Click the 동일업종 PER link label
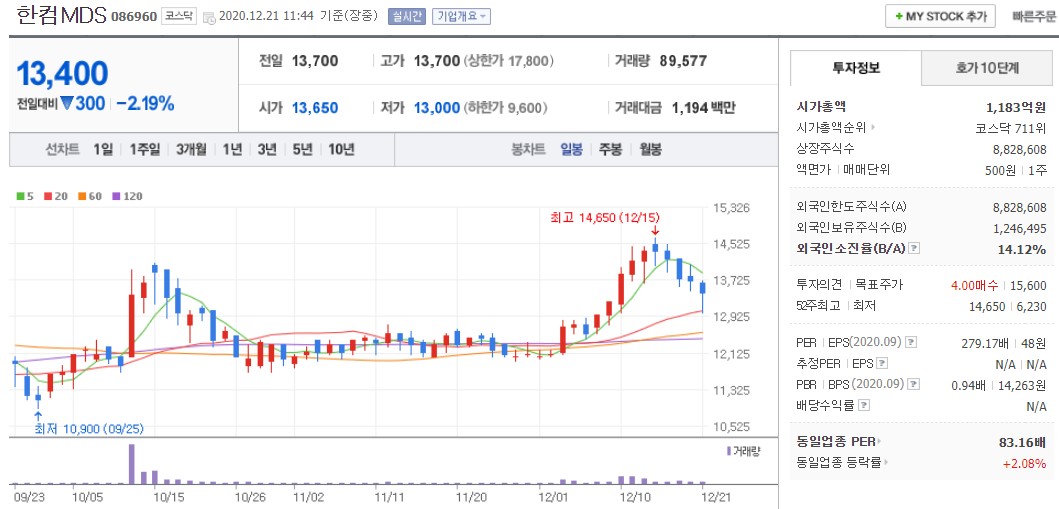Viewport: 1059px width, 509px height. [836, 442]
